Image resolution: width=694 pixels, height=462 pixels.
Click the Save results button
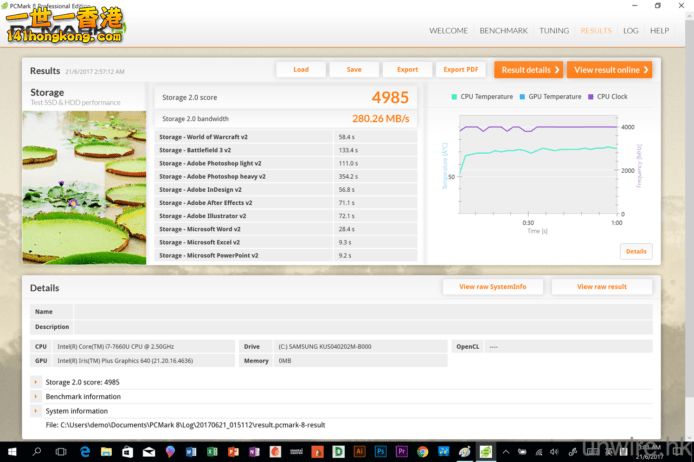pos(354,69)
